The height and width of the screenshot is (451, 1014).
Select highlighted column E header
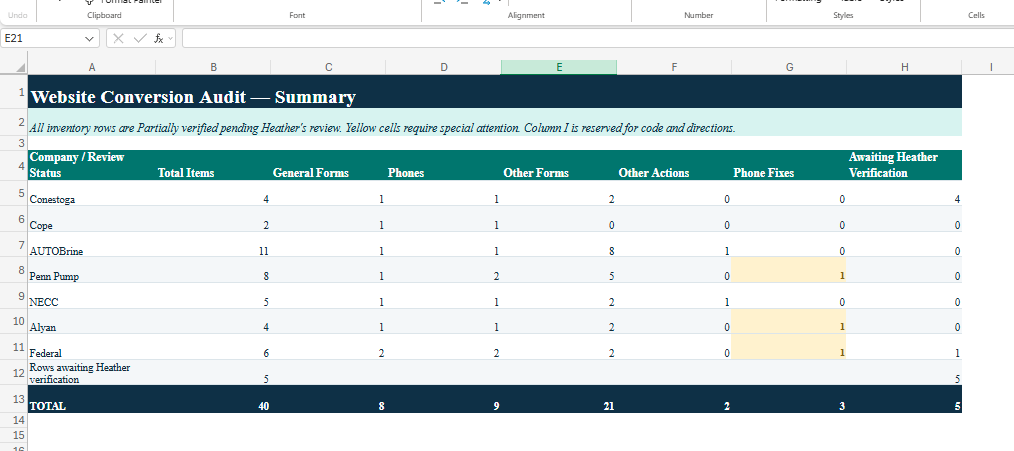click(x=559, y=67)
